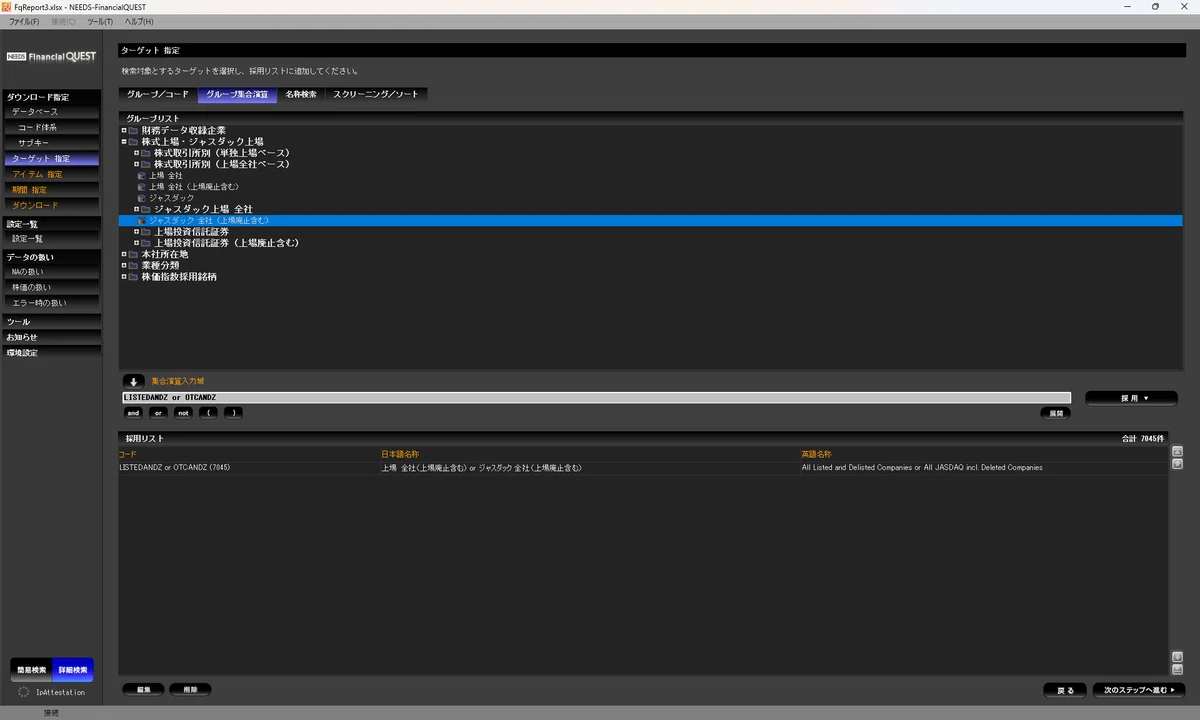This screenshot has height=720, width=1200.
Task: Click the second scroll icon below the top one in 採用リスト
Action: coord(1177,464)
